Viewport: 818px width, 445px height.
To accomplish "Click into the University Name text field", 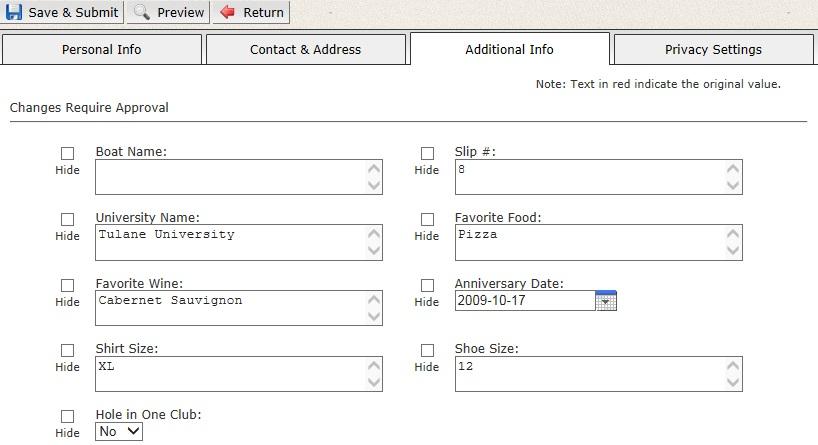I will [x=230, y=242].
